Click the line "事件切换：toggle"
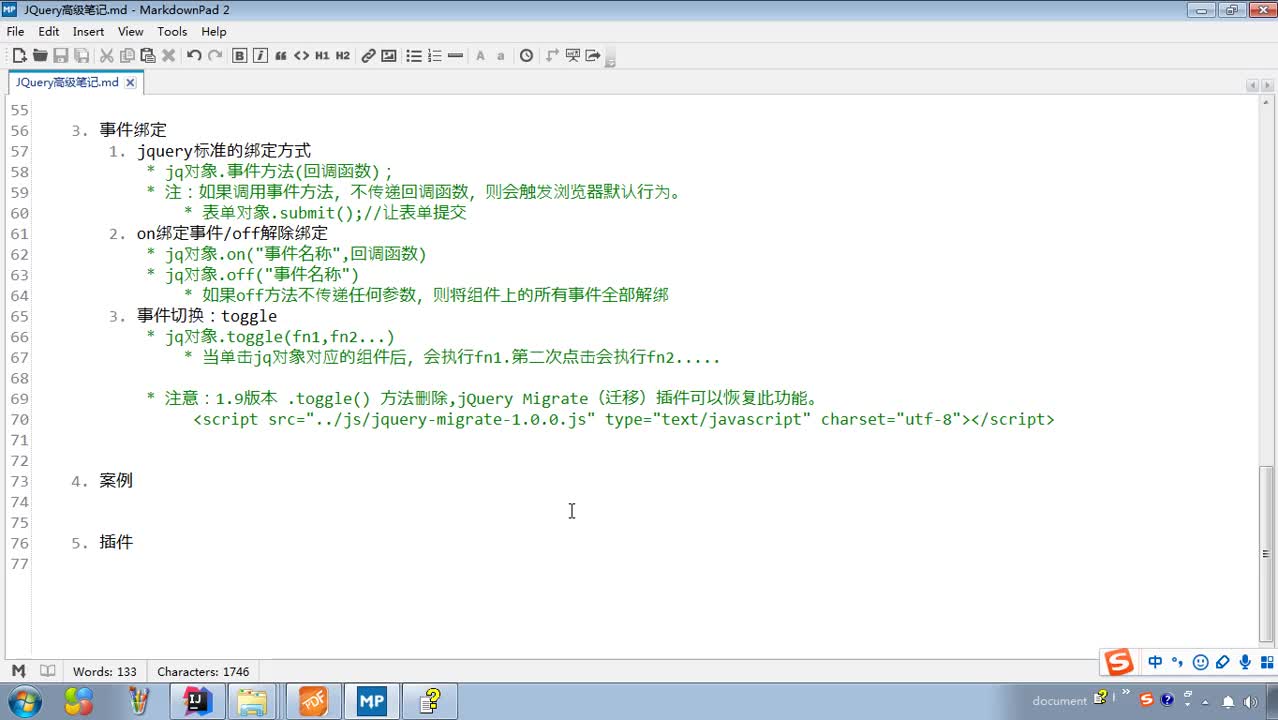This screenshot has width=1278, height=720. pyautogui.click(x=207, y=316)
